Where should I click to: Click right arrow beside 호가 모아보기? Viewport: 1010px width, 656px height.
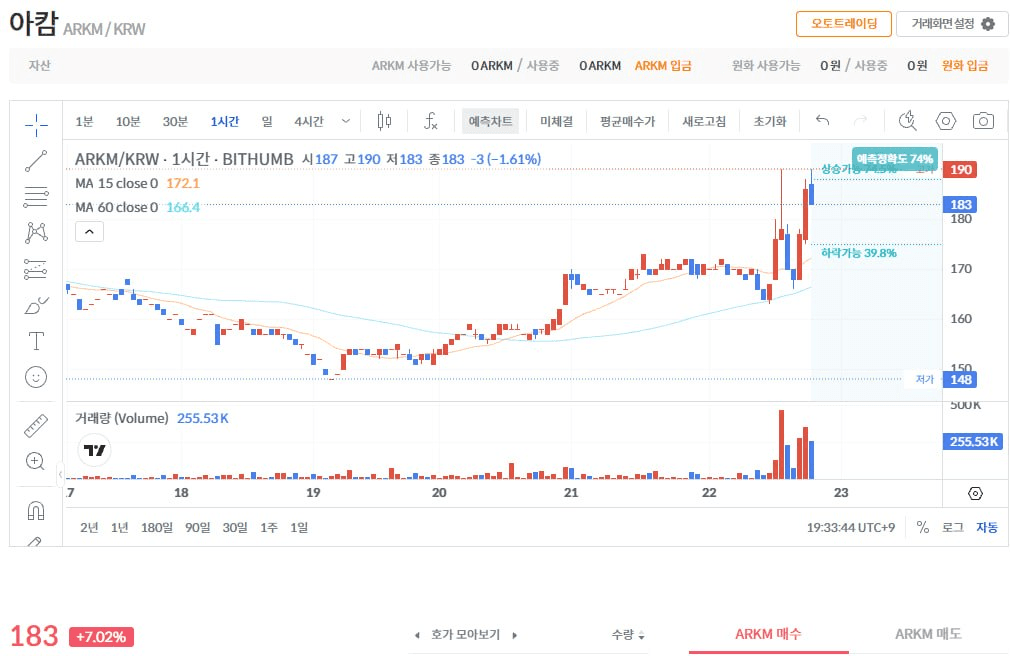coord(515,635)
